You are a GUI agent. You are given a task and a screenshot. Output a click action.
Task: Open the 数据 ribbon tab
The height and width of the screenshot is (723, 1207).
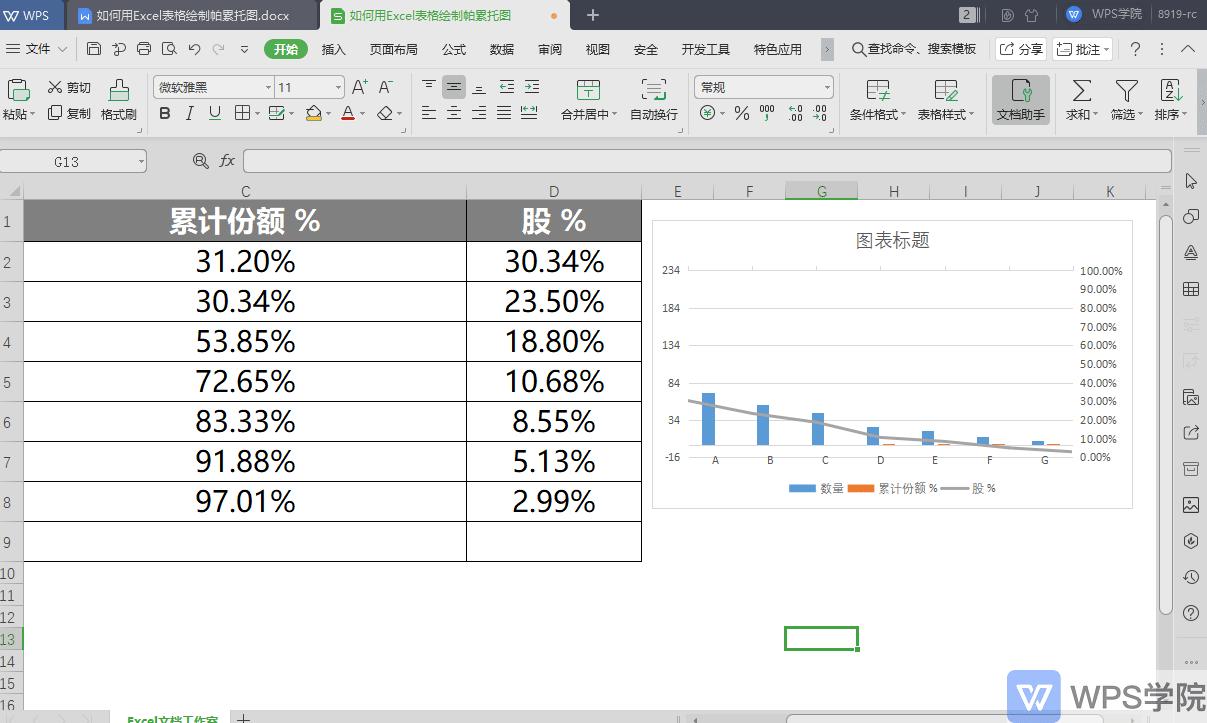[501, 48]
